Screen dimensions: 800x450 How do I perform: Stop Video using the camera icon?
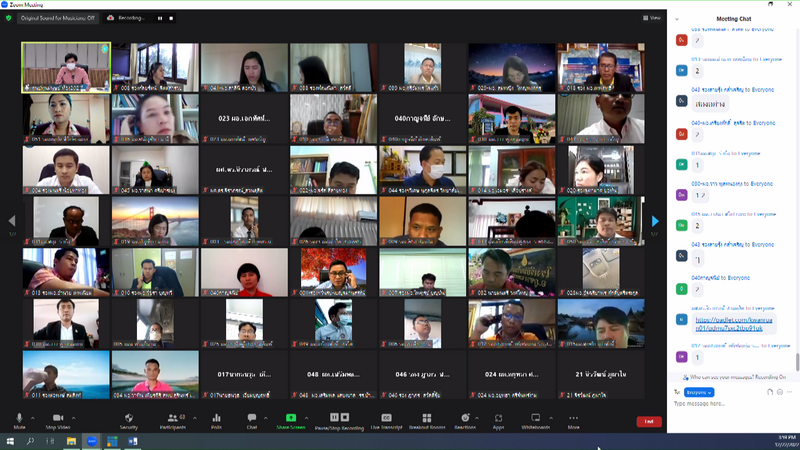pos(58,420)
